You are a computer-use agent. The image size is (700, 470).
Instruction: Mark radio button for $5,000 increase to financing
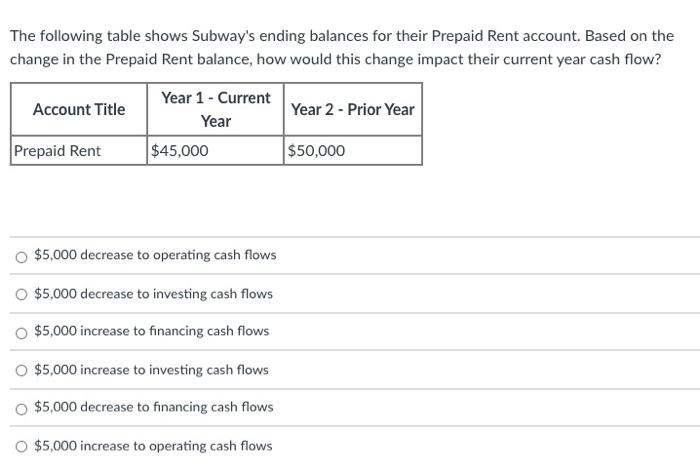(x=21, y=333)
